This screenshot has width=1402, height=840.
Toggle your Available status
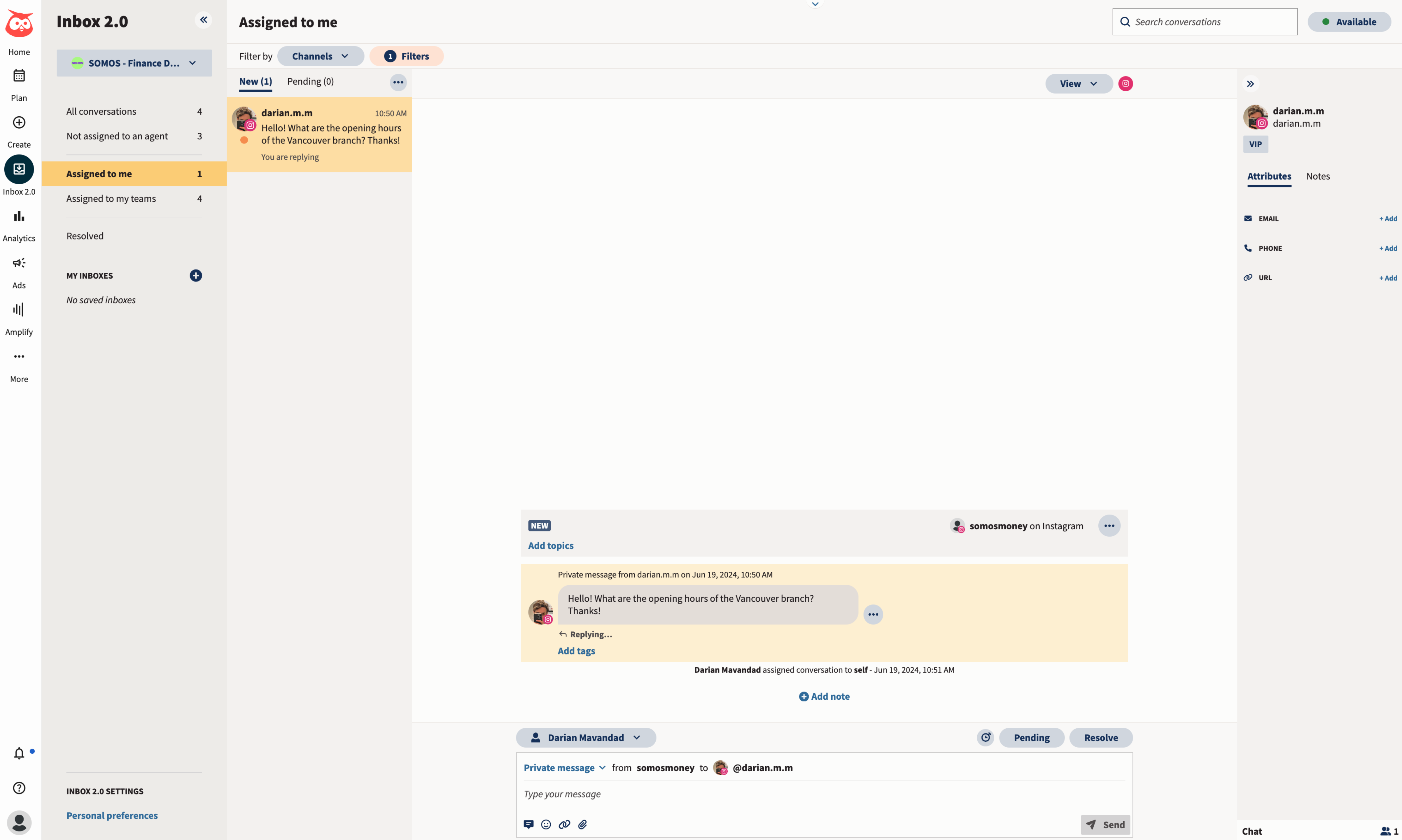point(1350,22)
